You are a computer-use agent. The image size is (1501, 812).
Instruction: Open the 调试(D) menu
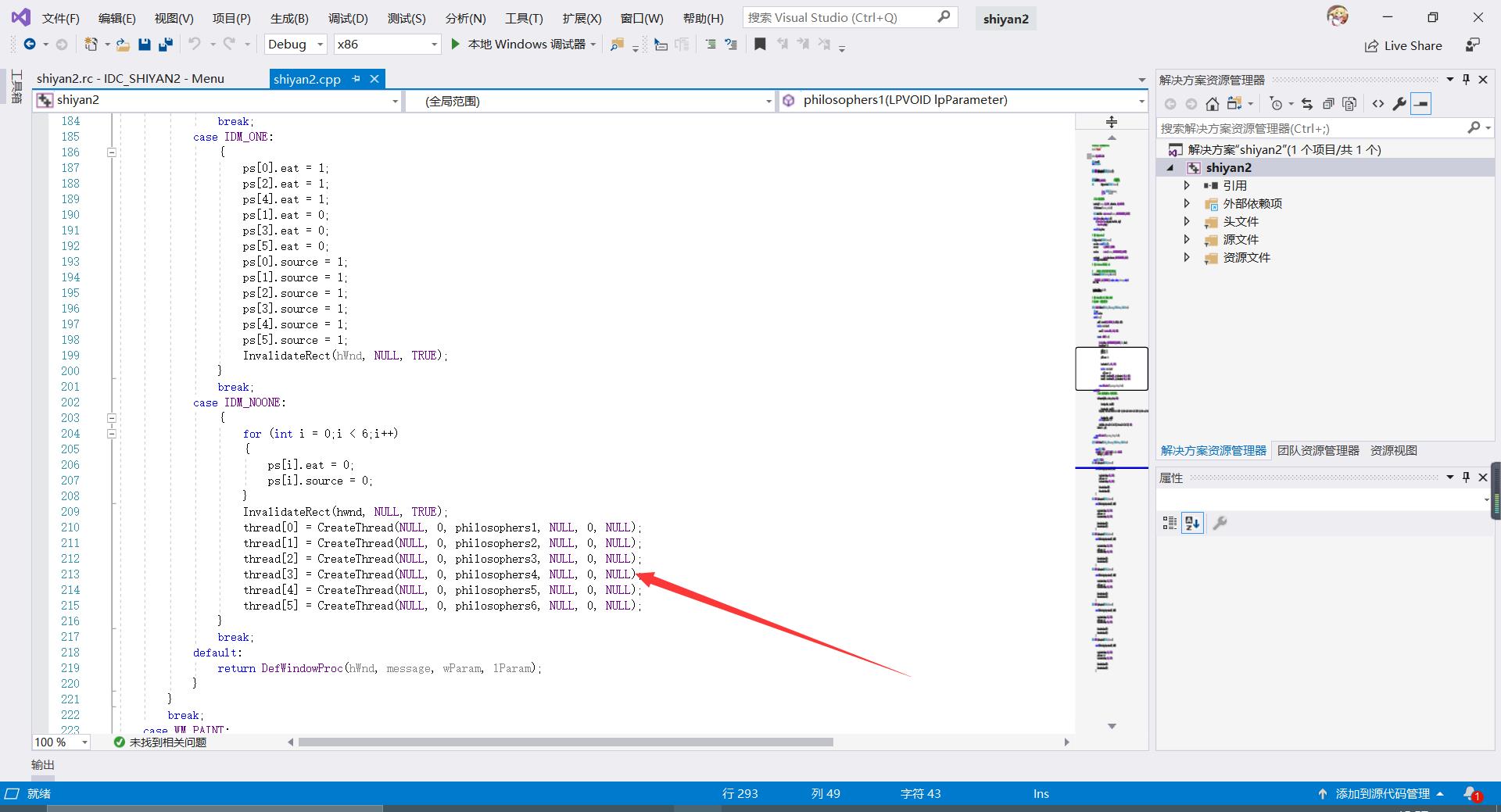click(348, 18)
